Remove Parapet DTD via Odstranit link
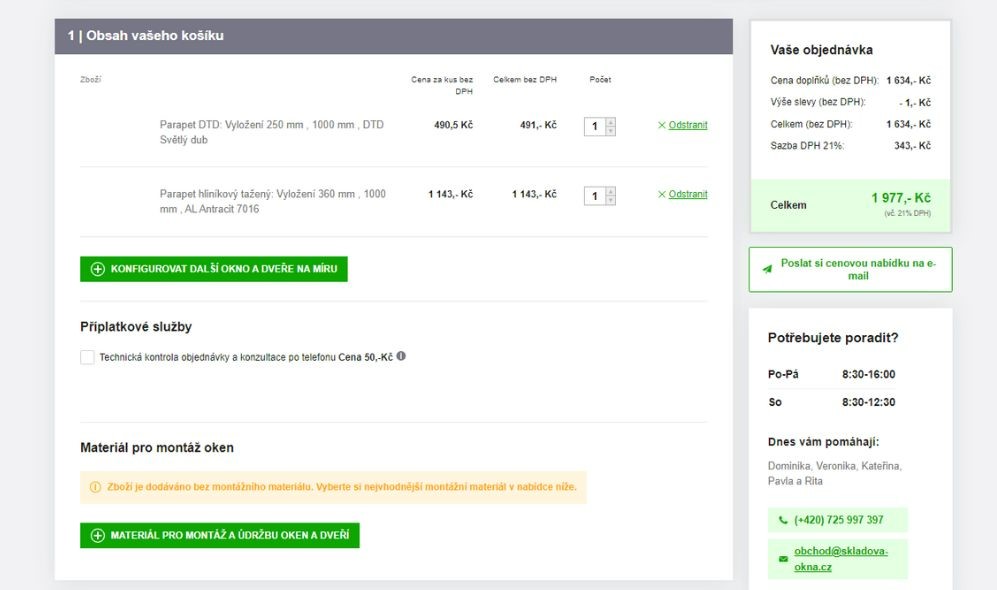Viewport: 997px width, 590px height. pos(688,125)
